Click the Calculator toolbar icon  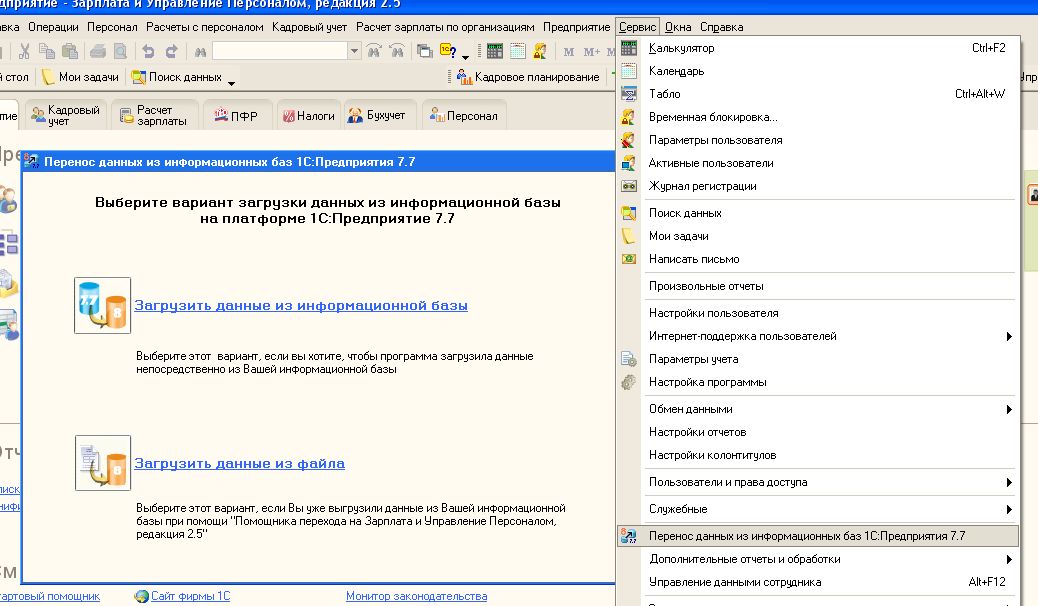[495, 51]
